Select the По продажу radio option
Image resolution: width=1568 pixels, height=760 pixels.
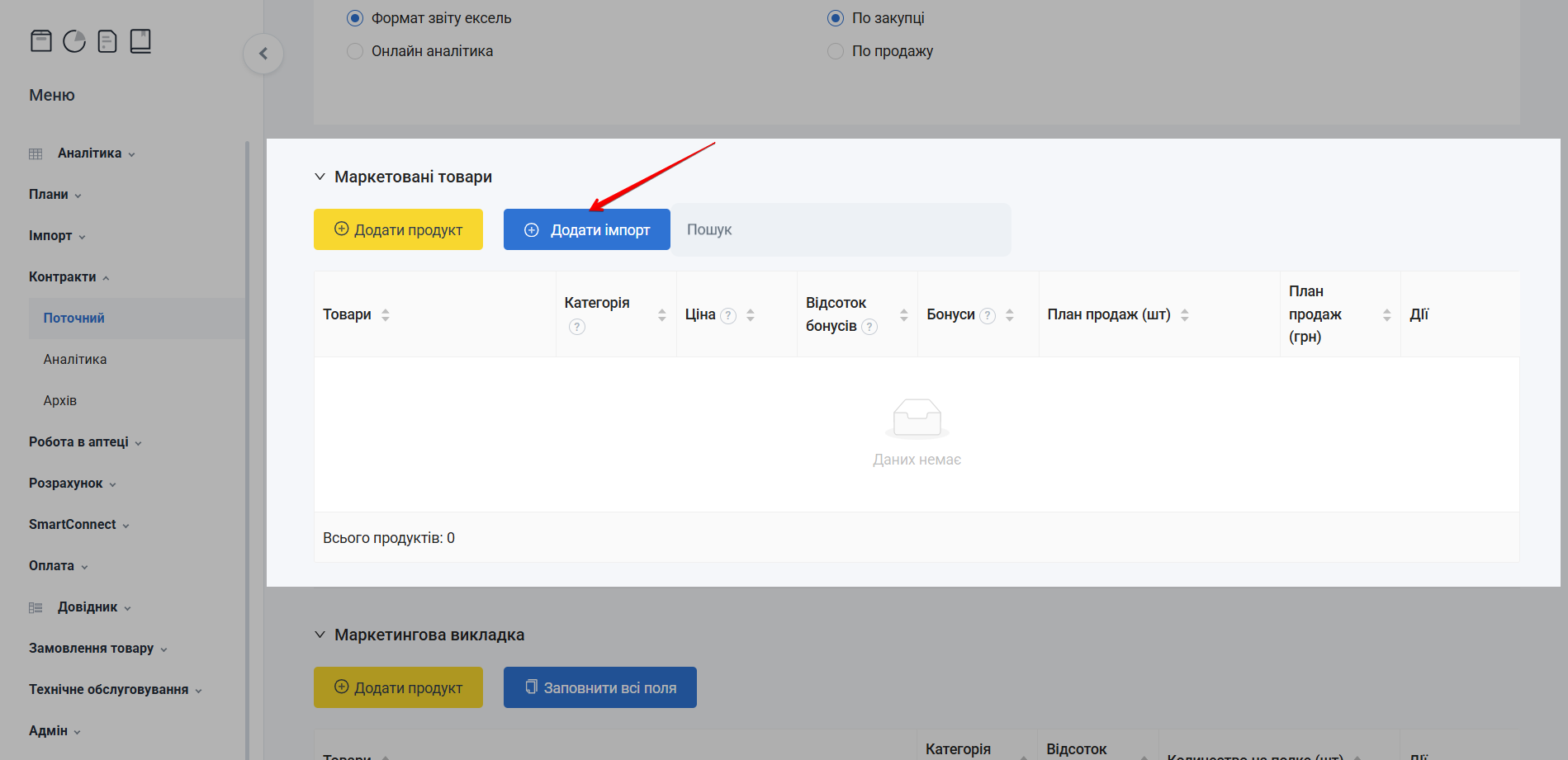point(836,51)
